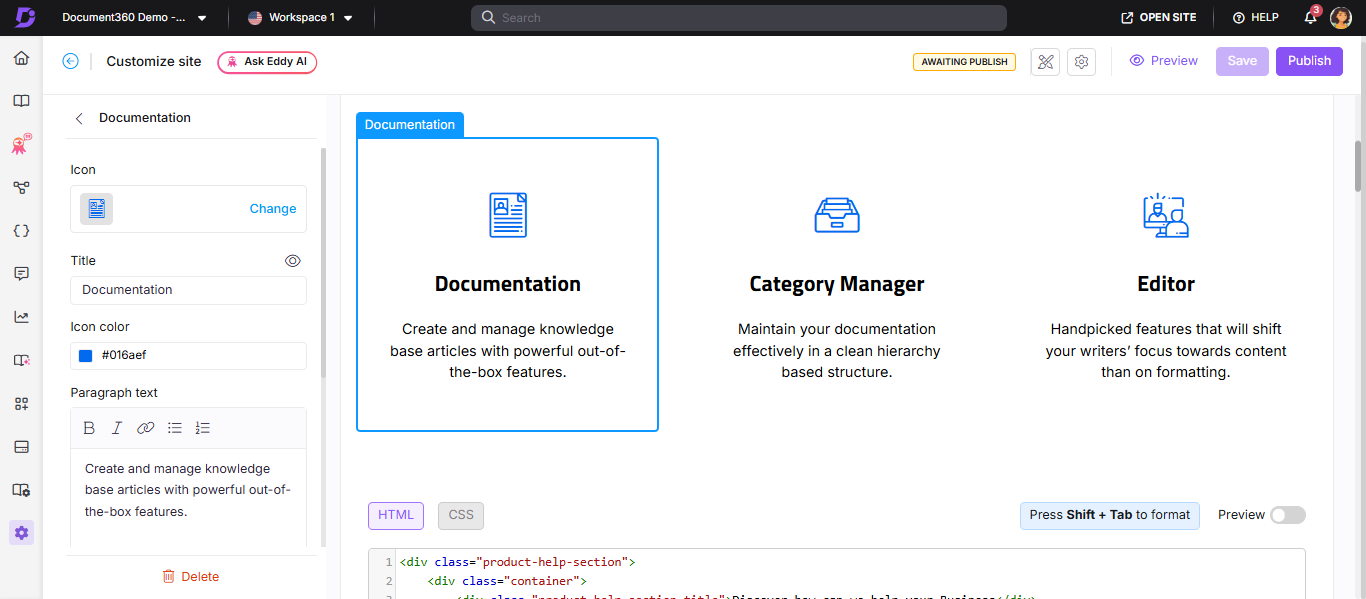
Task: Open the purple settings gear in sidebar
Action: point(21,532)
